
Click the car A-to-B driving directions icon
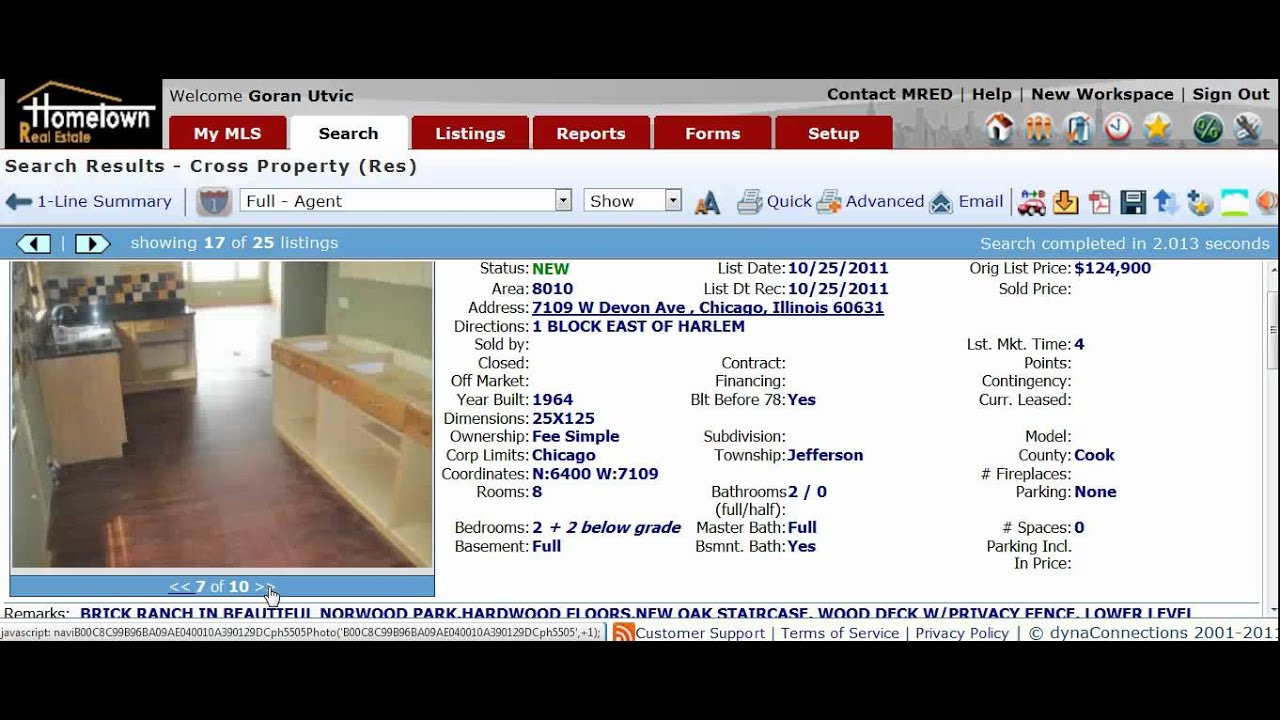click(x=1032, y=202)
